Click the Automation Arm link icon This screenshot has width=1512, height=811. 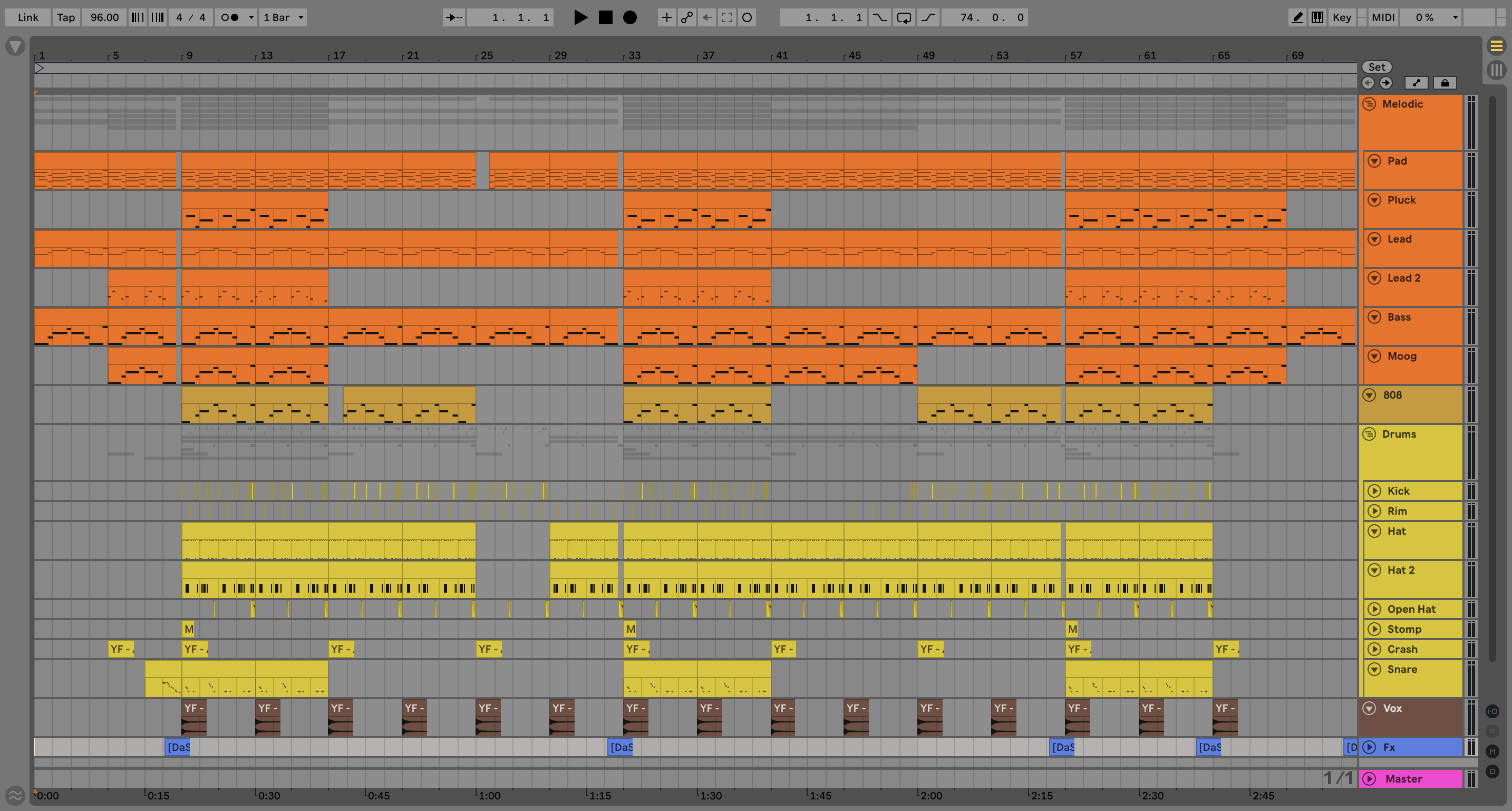(x=686, y=17)
